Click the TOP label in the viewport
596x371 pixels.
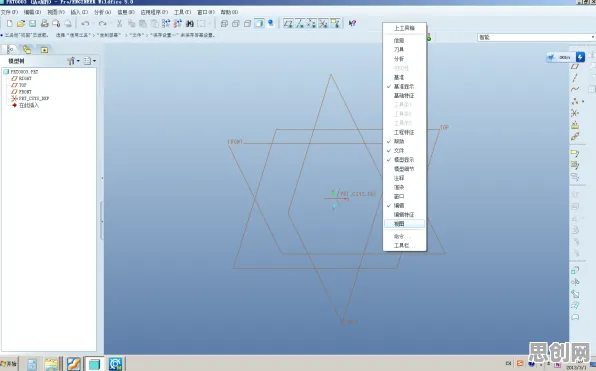(444, 127)
